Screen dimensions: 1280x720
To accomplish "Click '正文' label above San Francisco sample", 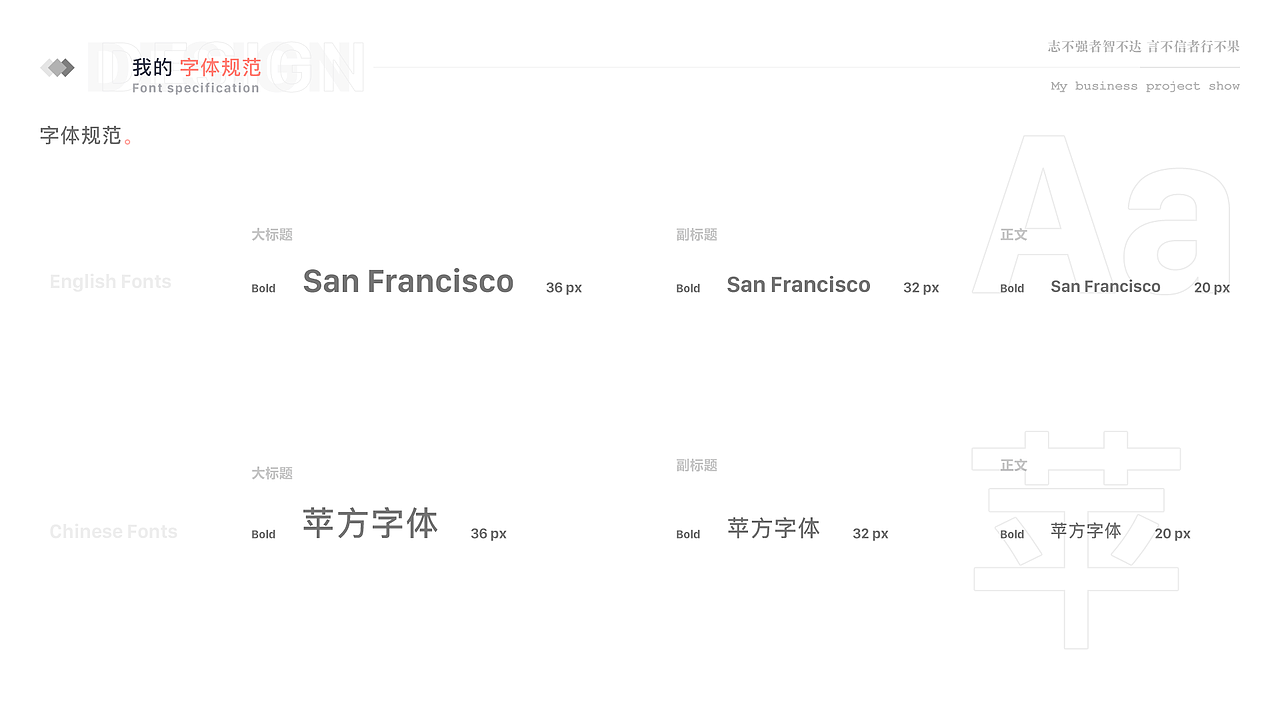I will coord(1014,235).
